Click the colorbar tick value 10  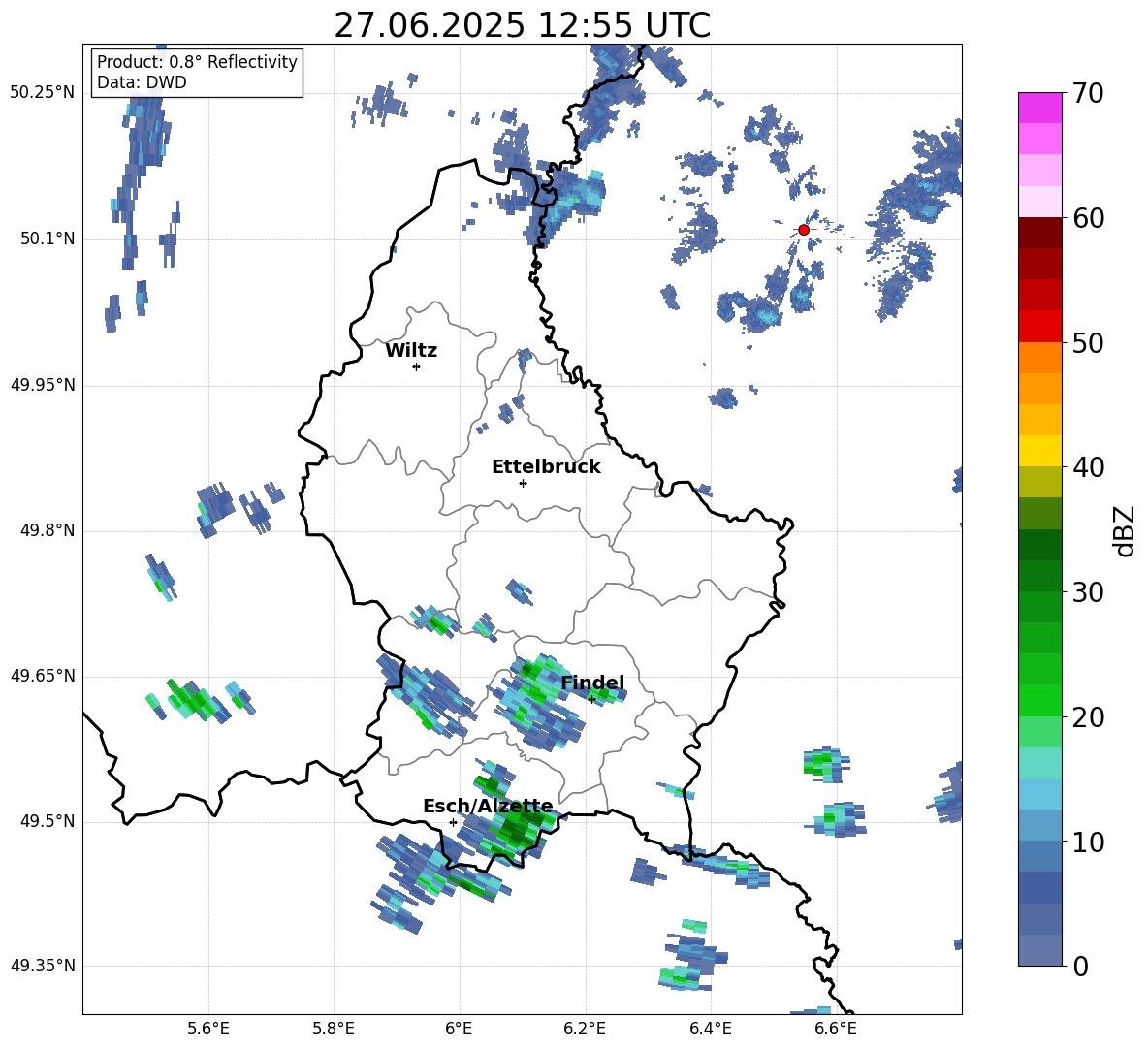tap(1088, 842)
